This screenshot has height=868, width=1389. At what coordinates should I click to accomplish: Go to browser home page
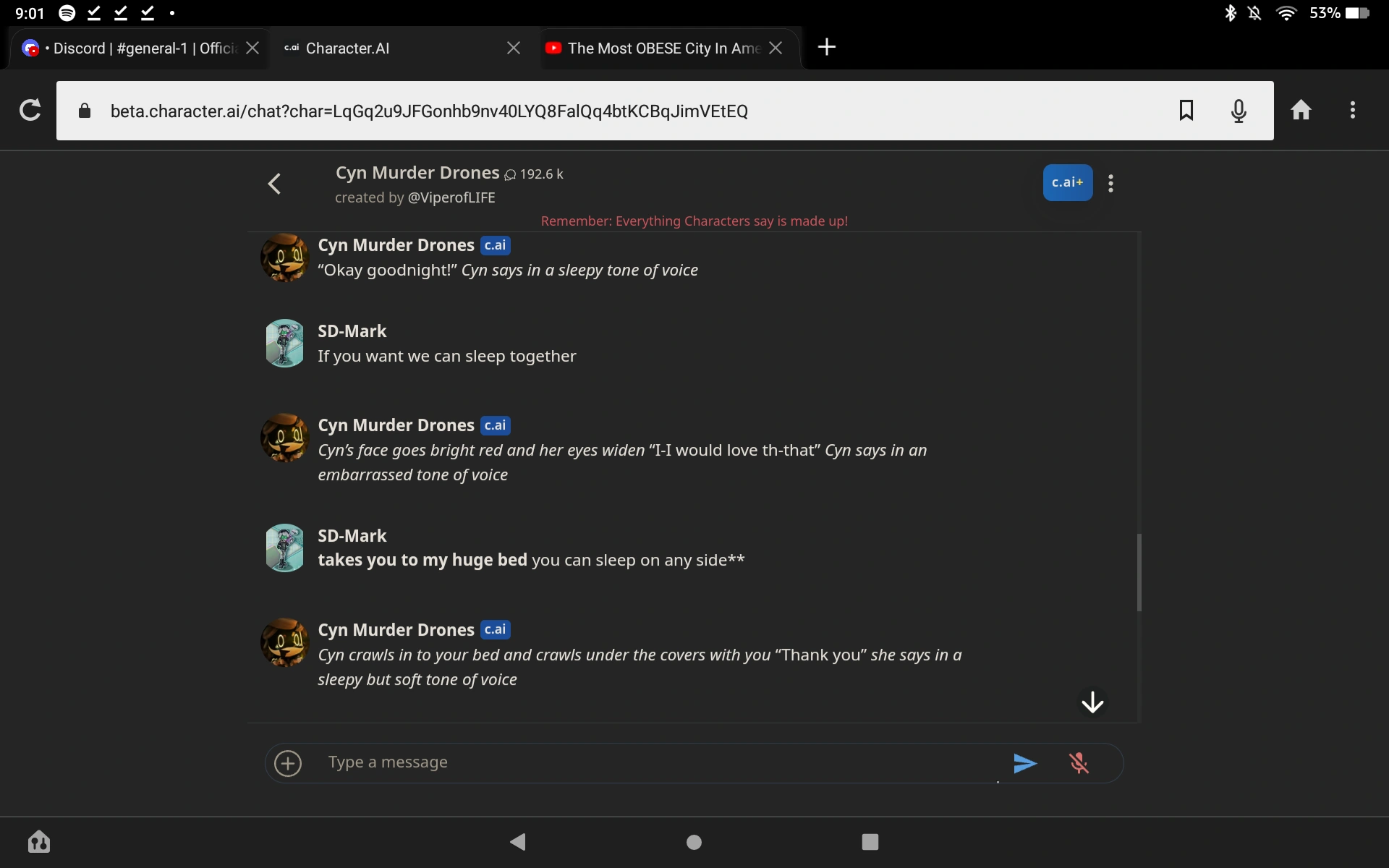click(1301, 110)
